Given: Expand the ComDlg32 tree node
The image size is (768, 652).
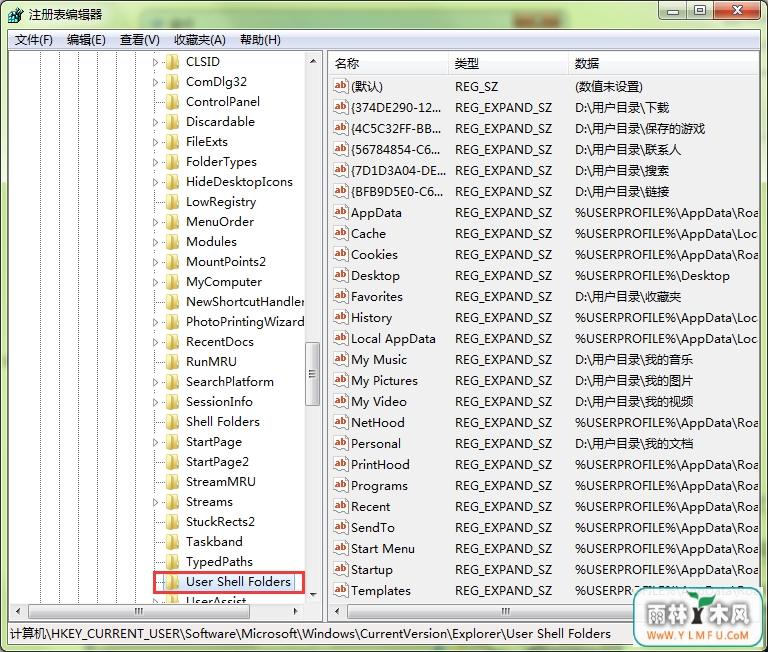Looking at the screenshot, I should (x=155, y=82).
